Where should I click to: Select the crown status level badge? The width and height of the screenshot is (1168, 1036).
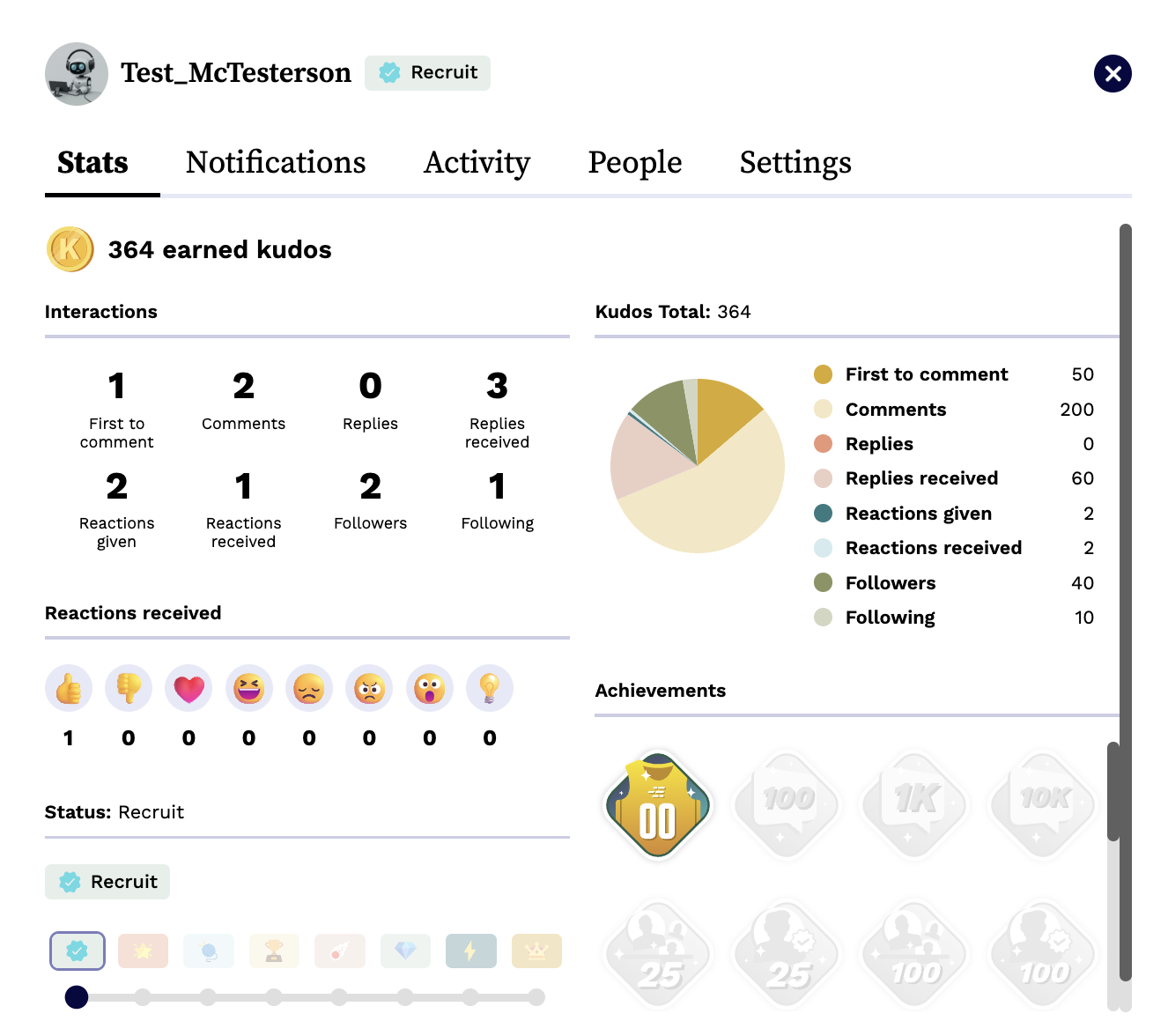(x=536, y=951)
